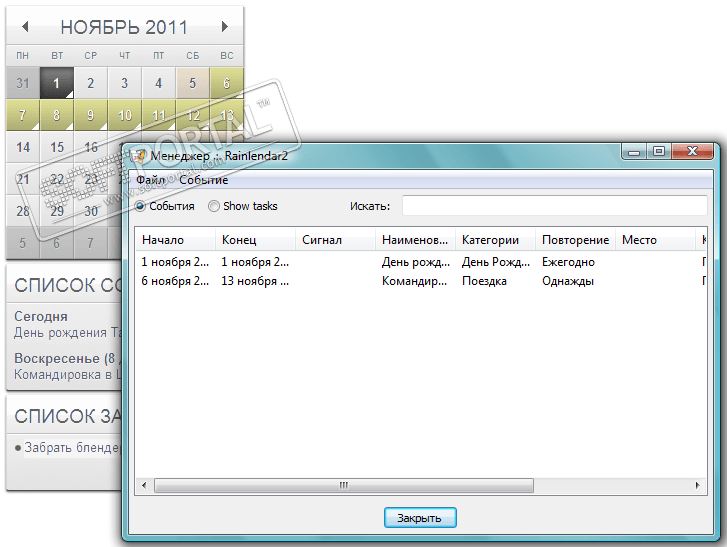Click horizontal scrollbar right arrow

click(x=697, y=485)
